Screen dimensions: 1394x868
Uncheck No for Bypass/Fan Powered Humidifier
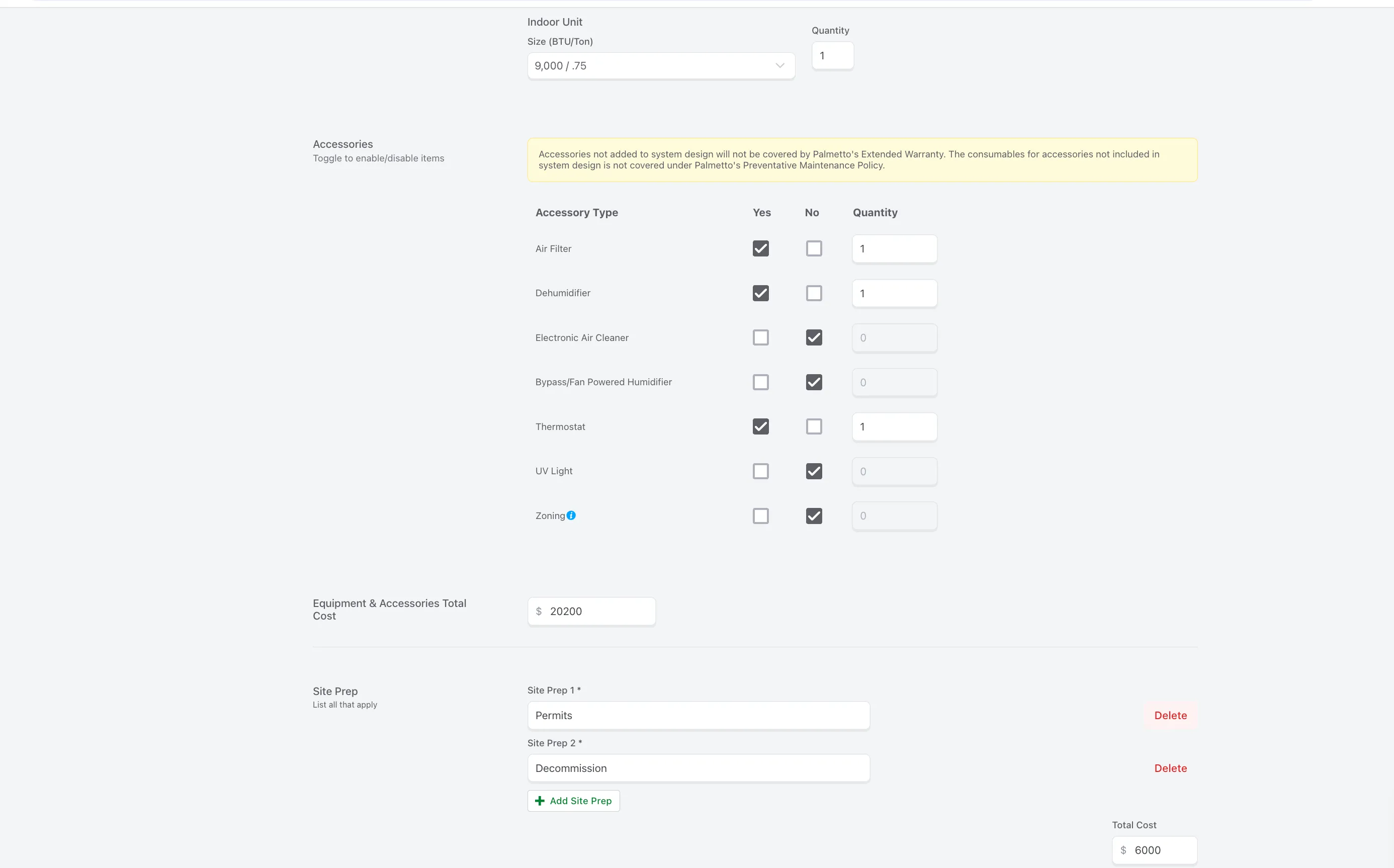[814, 382]
